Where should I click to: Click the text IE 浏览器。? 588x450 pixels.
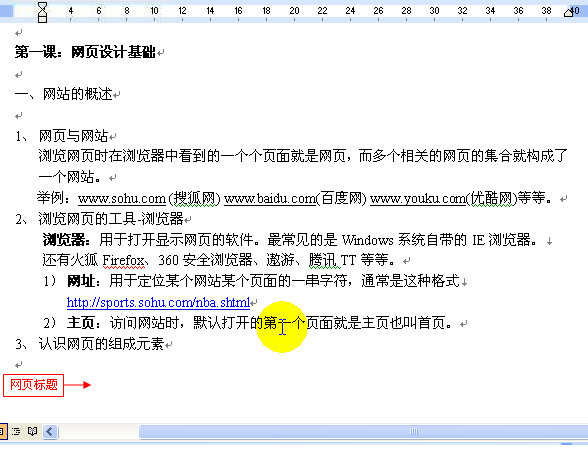pos(505,240)
